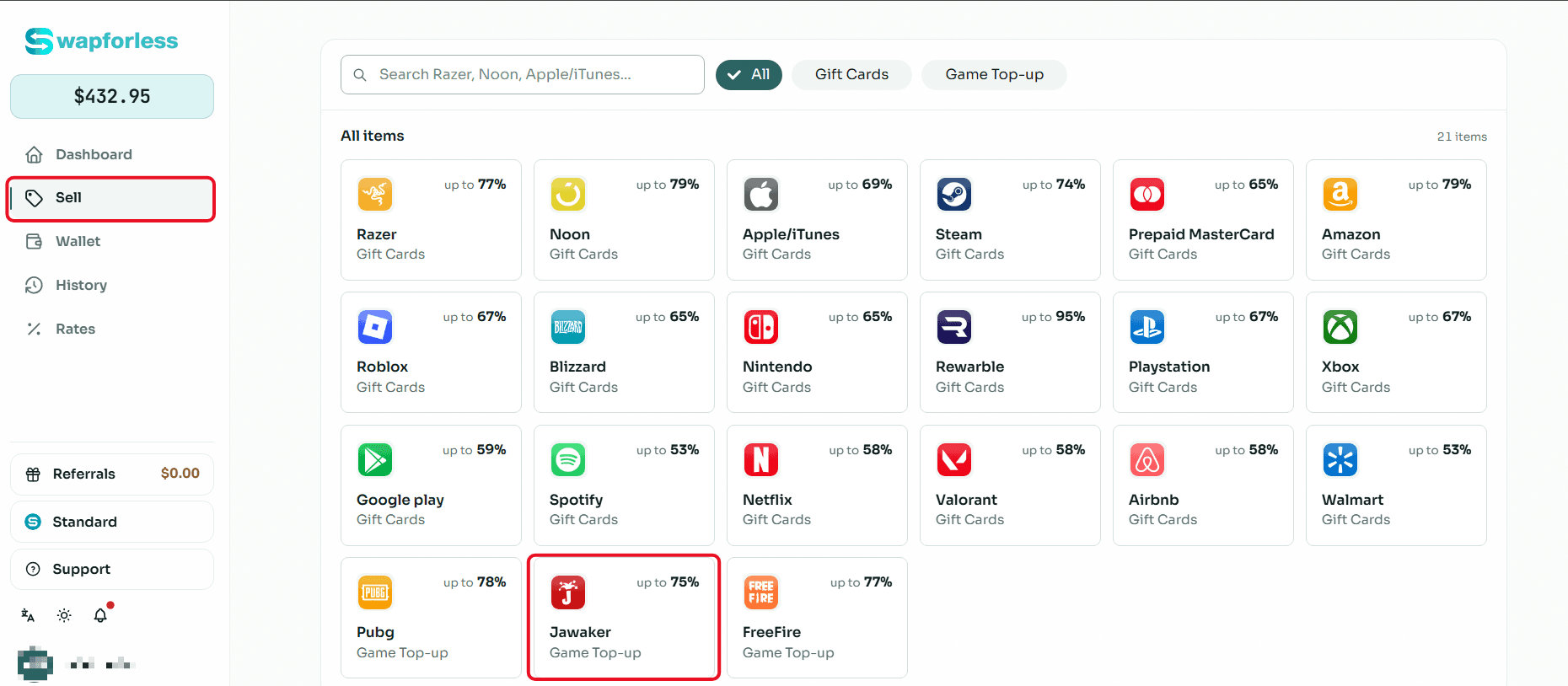Click the Airbnb up to 58% rate
This screenshot has height=686, width=1568.
click(x=1246, y=450)
